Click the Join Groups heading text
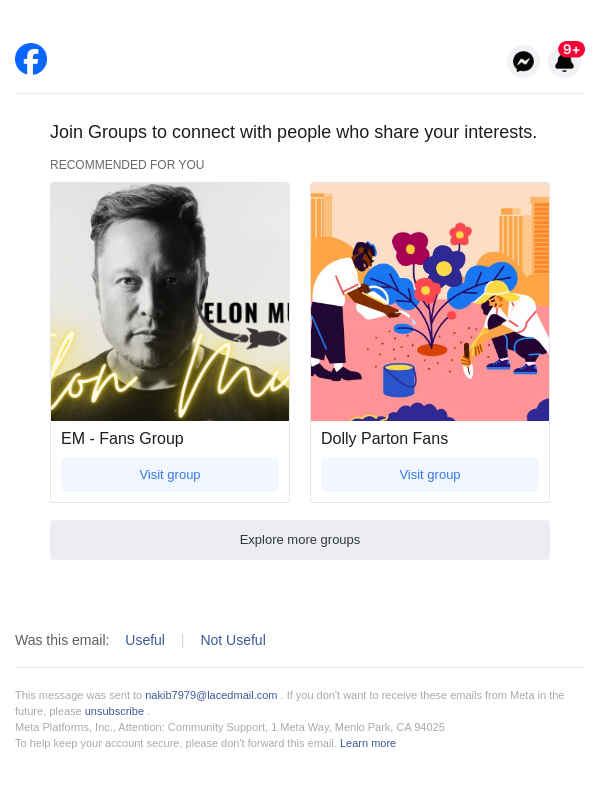 (x=293, y=132)
